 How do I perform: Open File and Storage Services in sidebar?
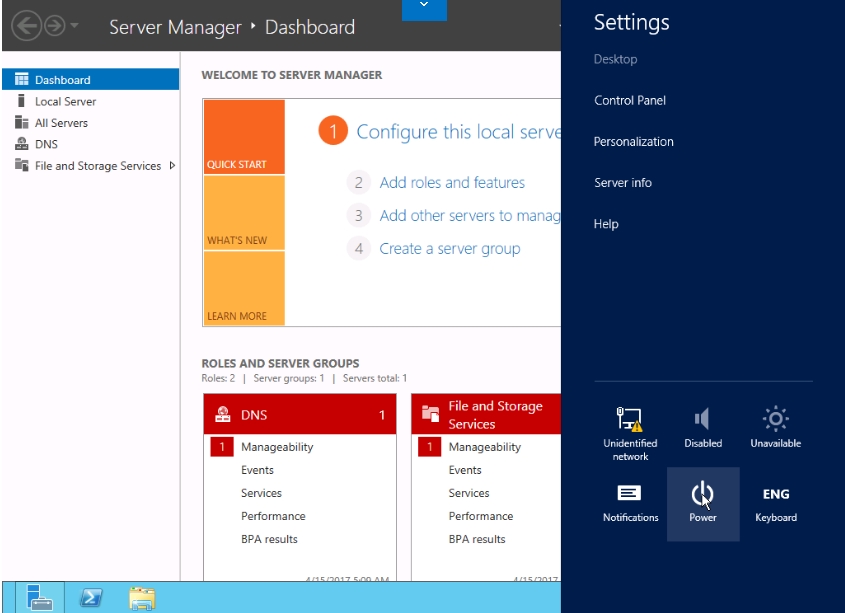coord(98,166)
